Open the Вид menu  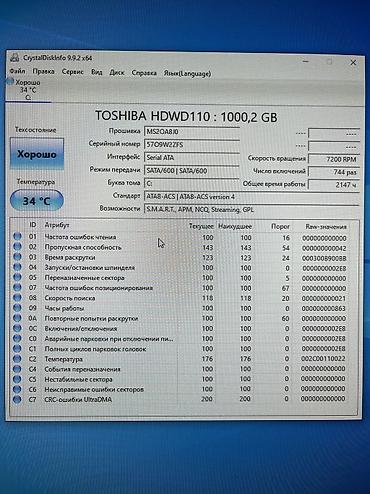click(97, 72)
